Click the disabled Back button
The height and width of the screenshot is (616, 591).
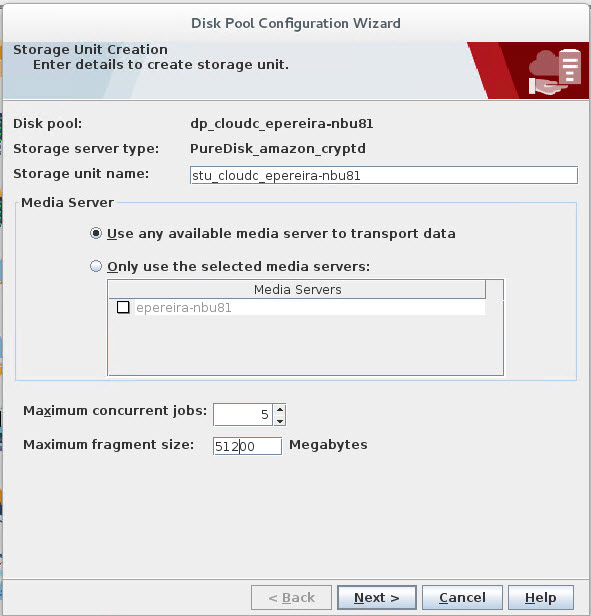[x=291, y=598]
